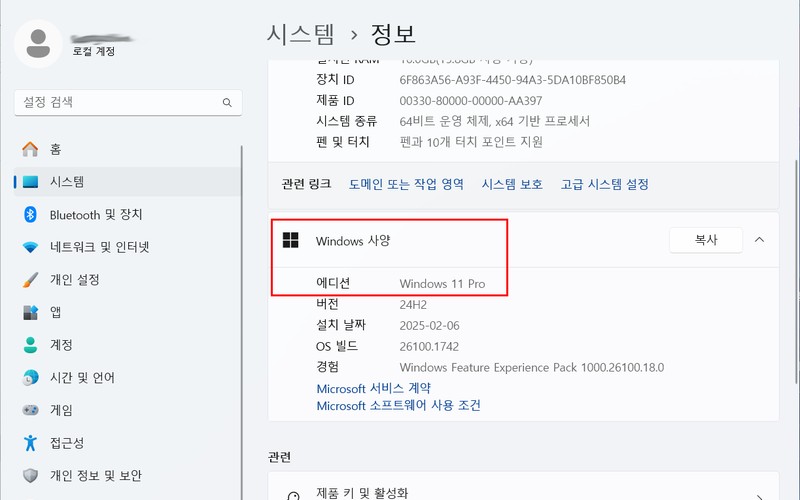Viewport: 800px width, 500px height.
Task: Open 도메인 또는 작업 영역 link
Action: coord(406,184)
